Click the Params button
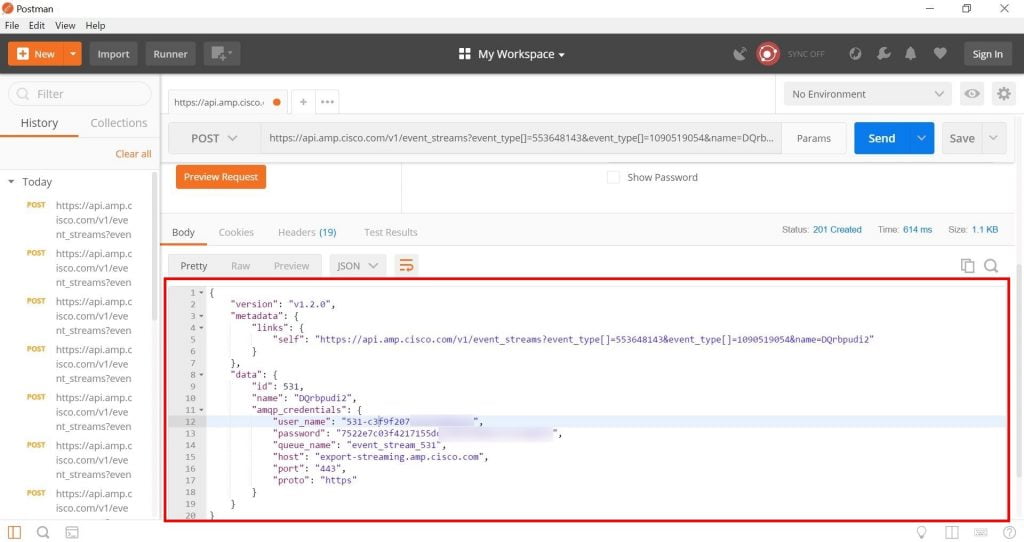 pos(814,138)
